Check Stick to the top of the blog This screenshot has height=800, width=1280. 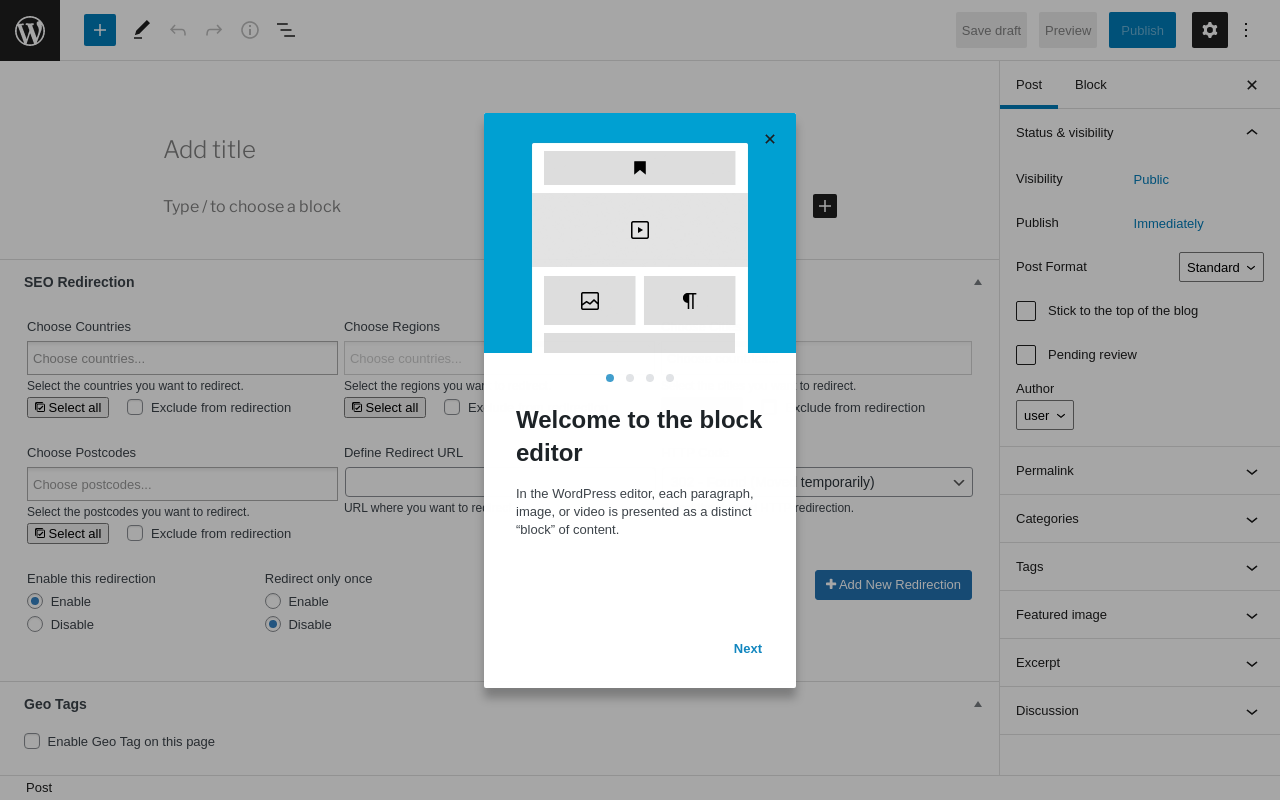tap(1026, 311)
